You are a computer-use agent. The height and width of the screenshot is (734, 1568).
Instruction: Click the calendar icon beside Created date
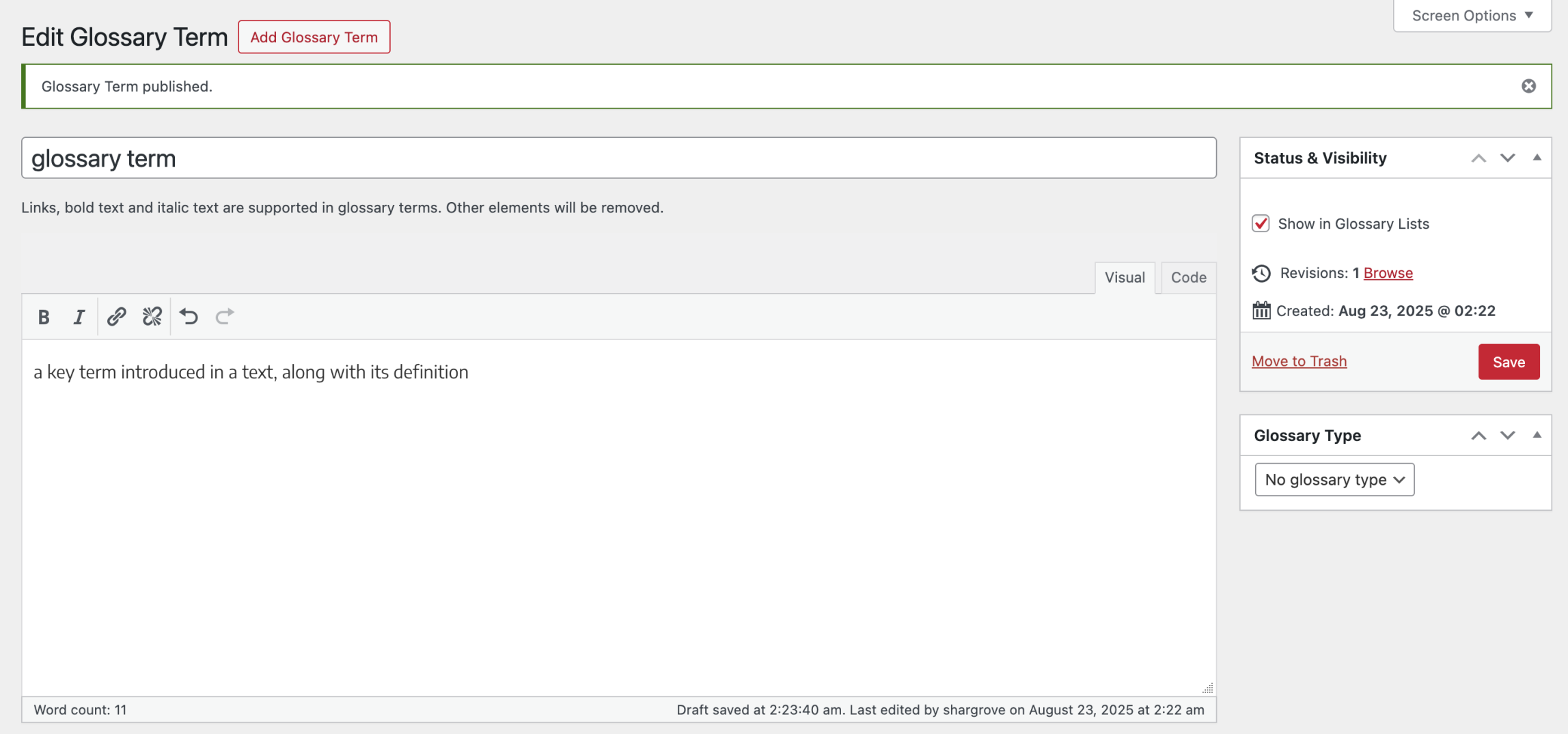pos(1261,311)
